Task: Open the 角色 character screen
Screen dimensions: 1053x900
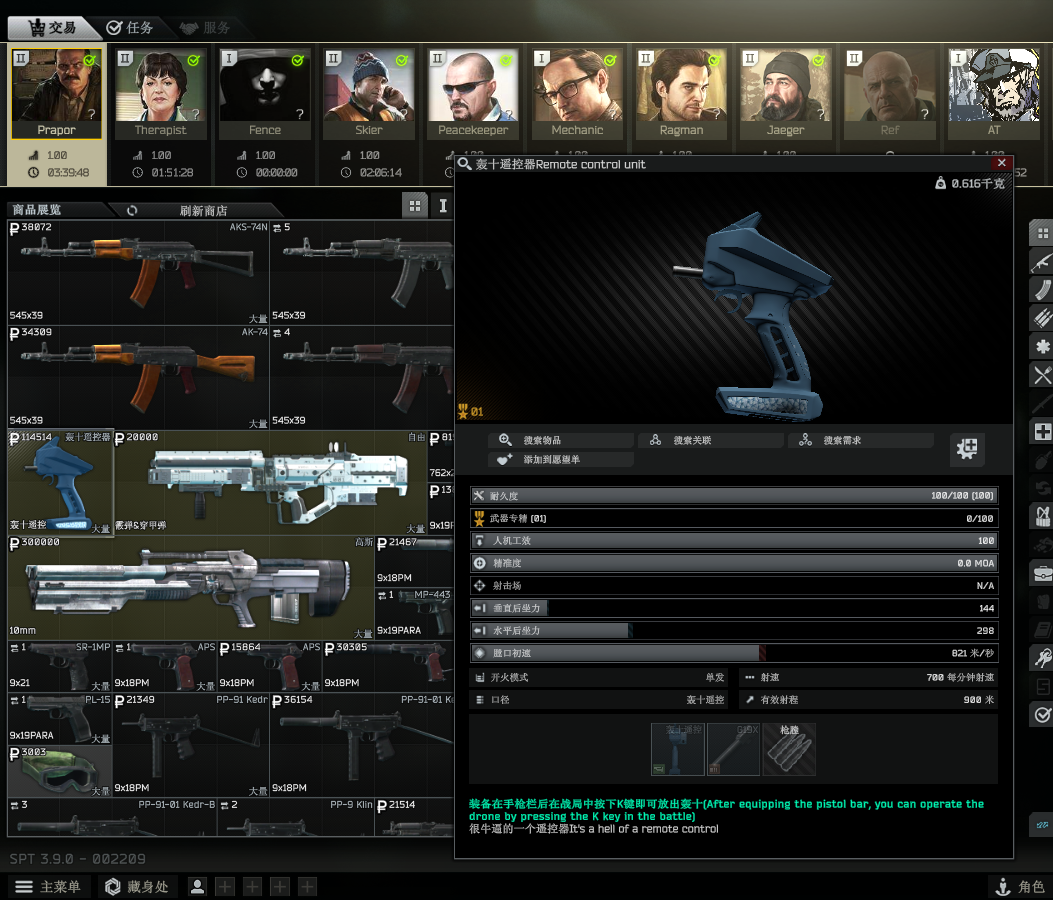Action: coord(1019,887)
